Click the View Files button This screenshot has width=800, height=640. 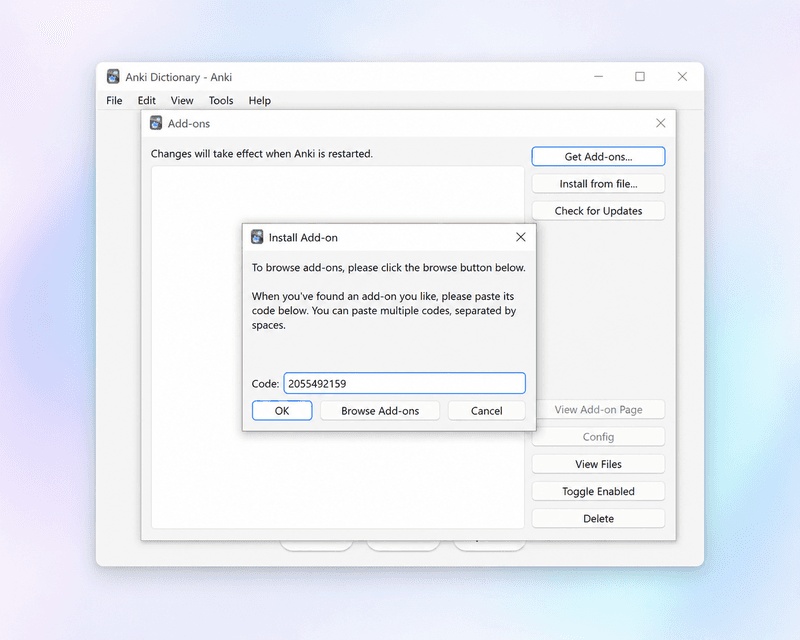(x=598, y=464)
